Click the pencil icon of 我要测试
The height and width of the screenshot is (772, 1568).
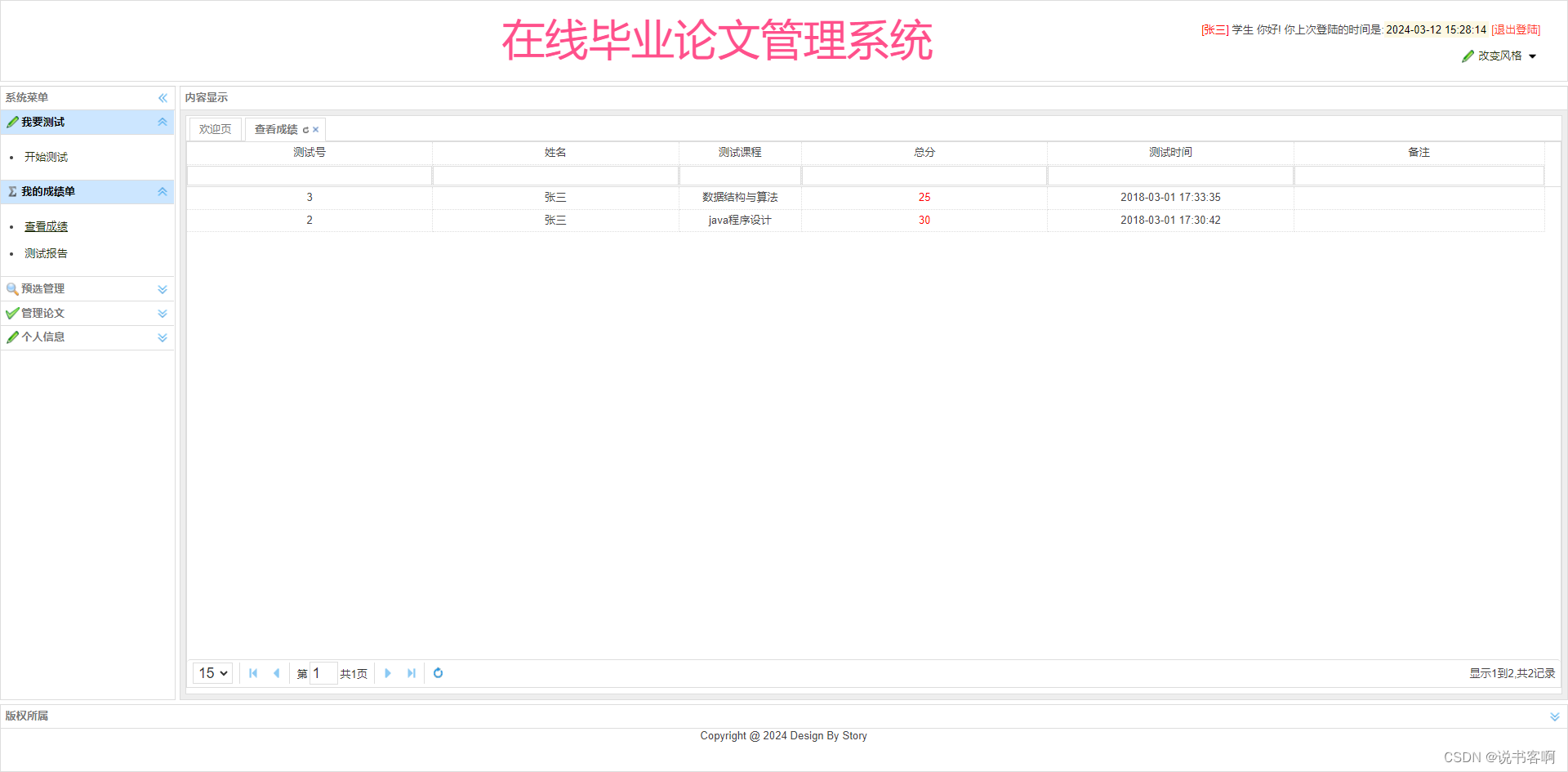pyautogui.click(x=12, y=122)
